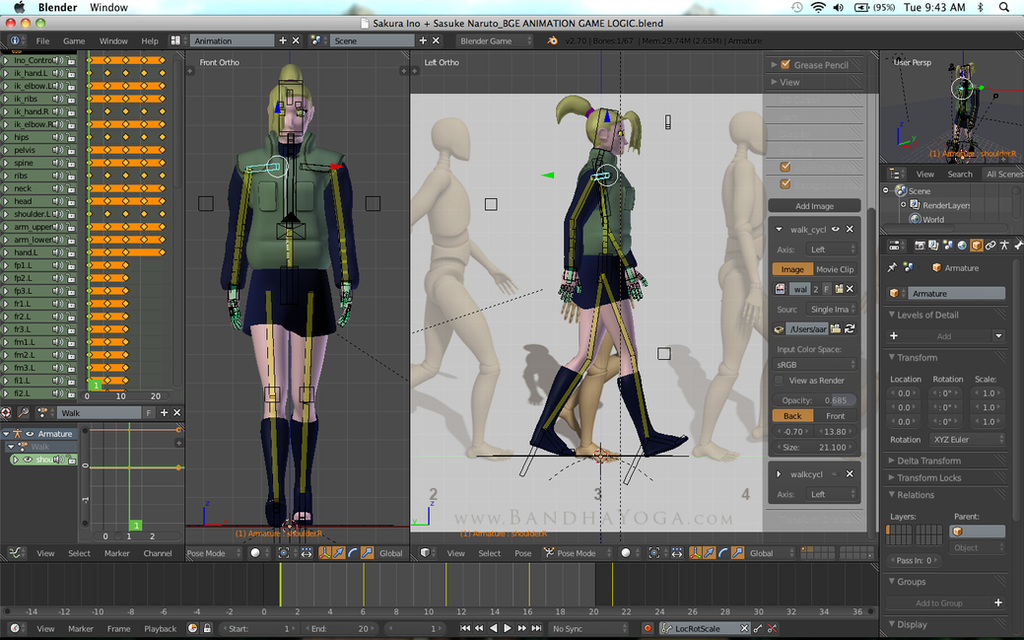Adjust the Opacity slider at 0.685
Viewport: 1024px width, 640px height.
click(814, 400)
